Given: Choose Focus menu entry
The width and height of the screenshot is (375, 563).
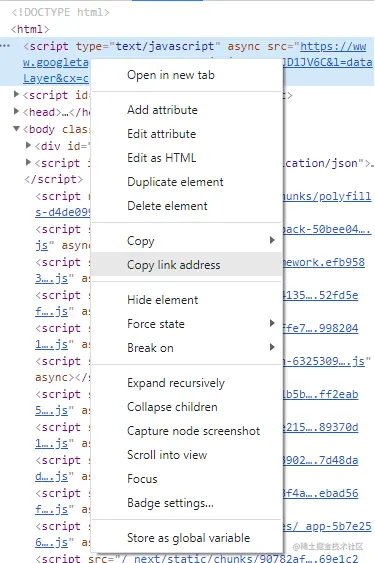Looking at the screenshot, I should (186, 479).
